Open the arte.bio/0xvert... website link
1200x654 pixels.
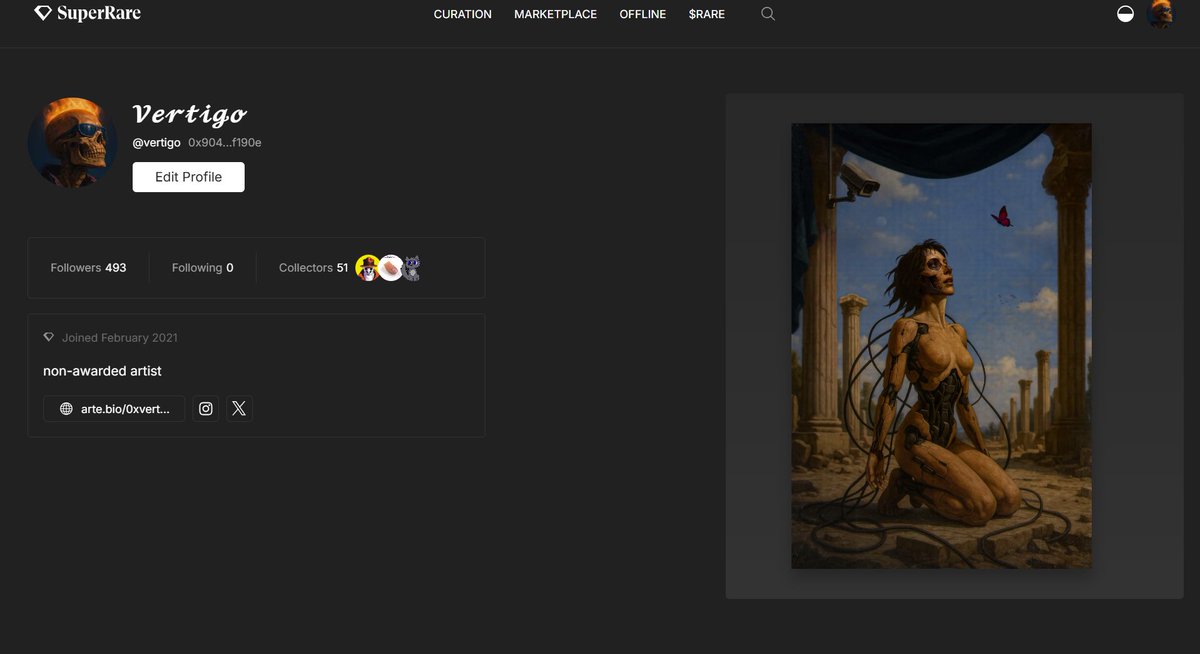[114, 409]
